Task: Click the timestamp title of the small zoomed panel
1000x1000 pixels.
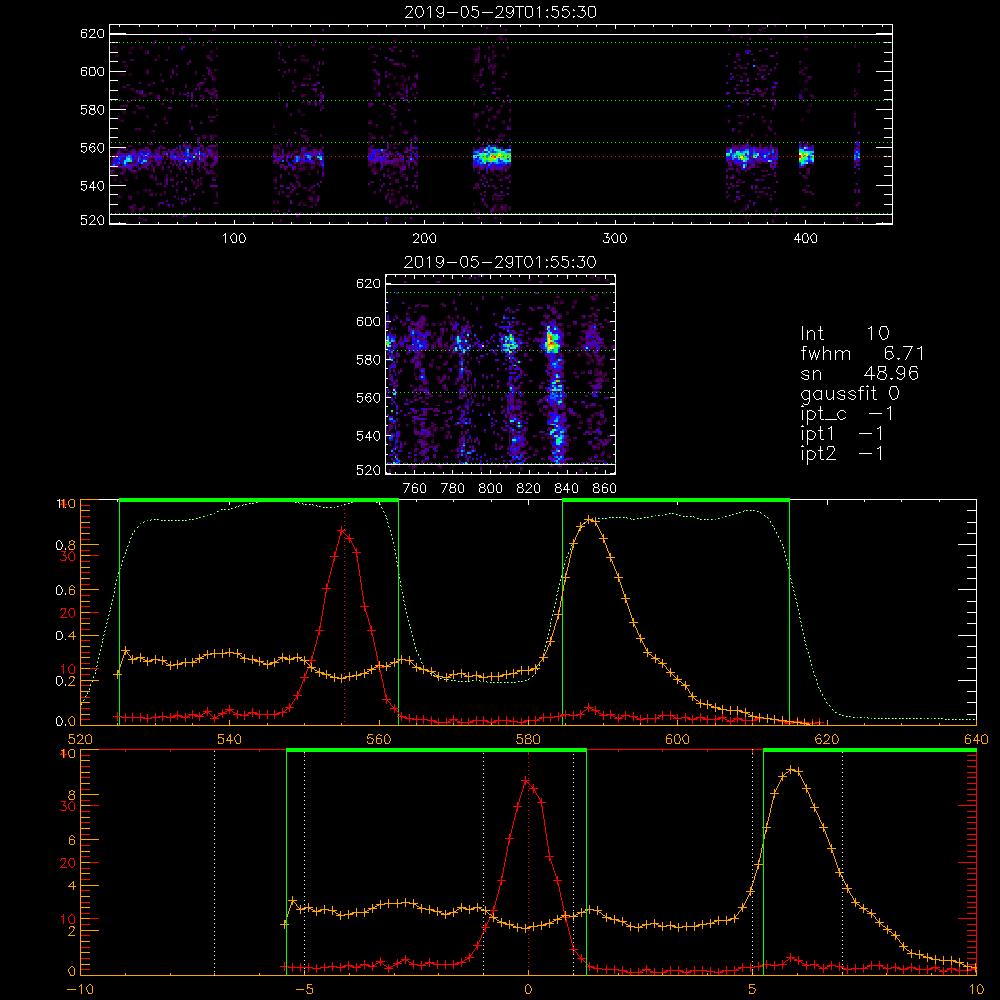Action: [501, 262]
